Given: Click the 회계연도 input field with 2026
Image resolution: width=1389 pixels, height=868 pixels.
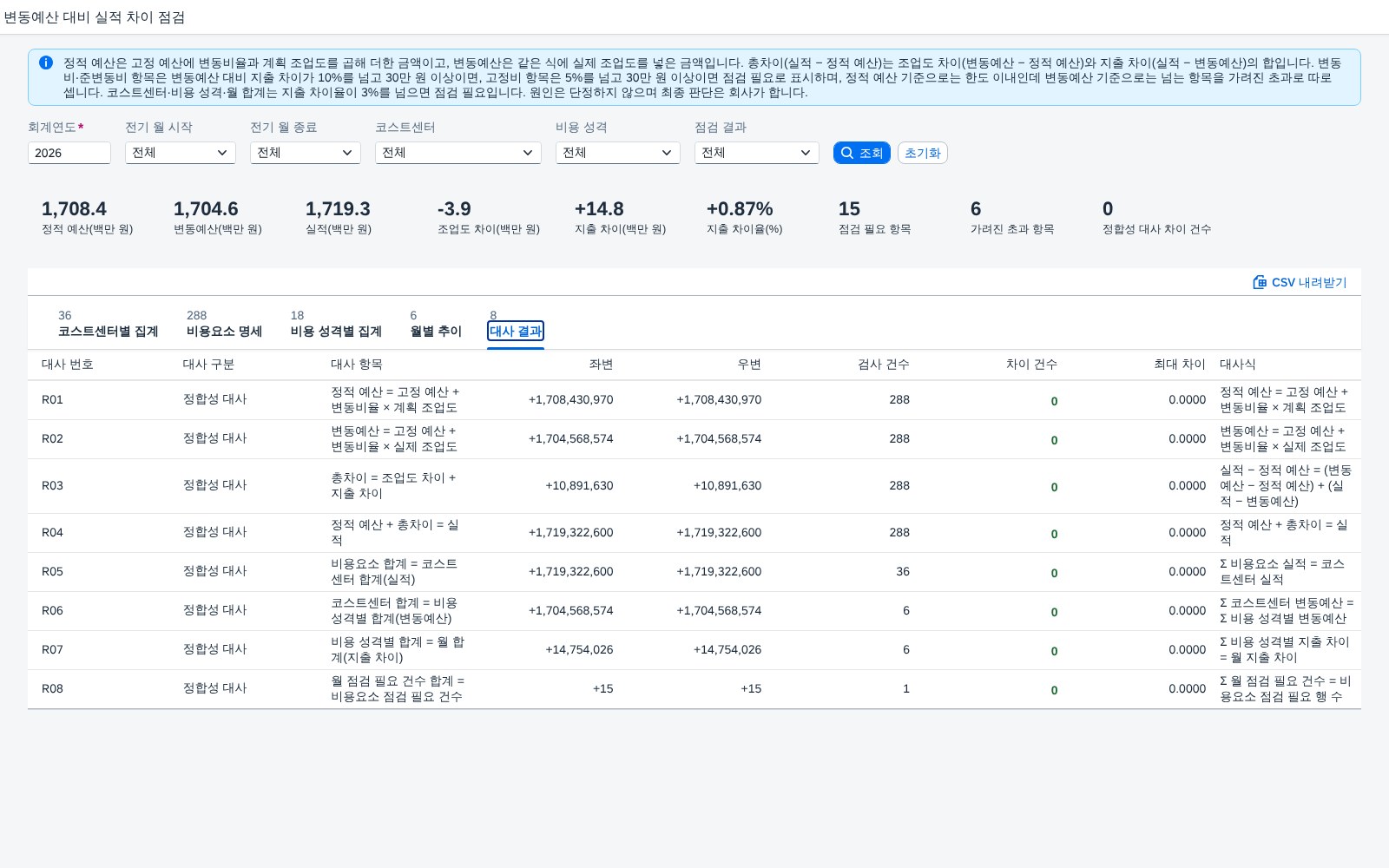Looking at the screenshot, I should tap(69, 153).
